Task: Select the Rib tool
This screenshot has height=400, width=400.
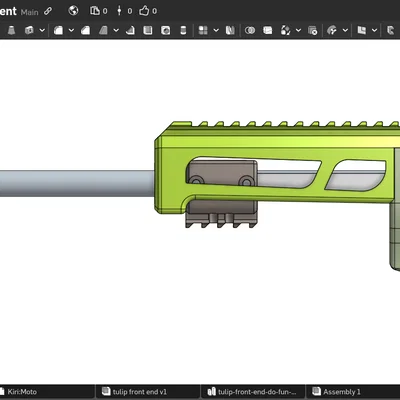Action: click(x=130, y=30)
